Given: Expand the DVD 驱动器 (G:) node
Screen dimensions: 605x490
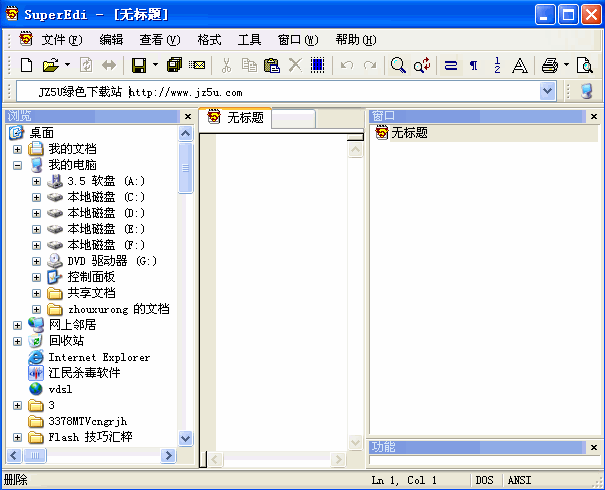Looking at the screenshot, I should [36, 261].
